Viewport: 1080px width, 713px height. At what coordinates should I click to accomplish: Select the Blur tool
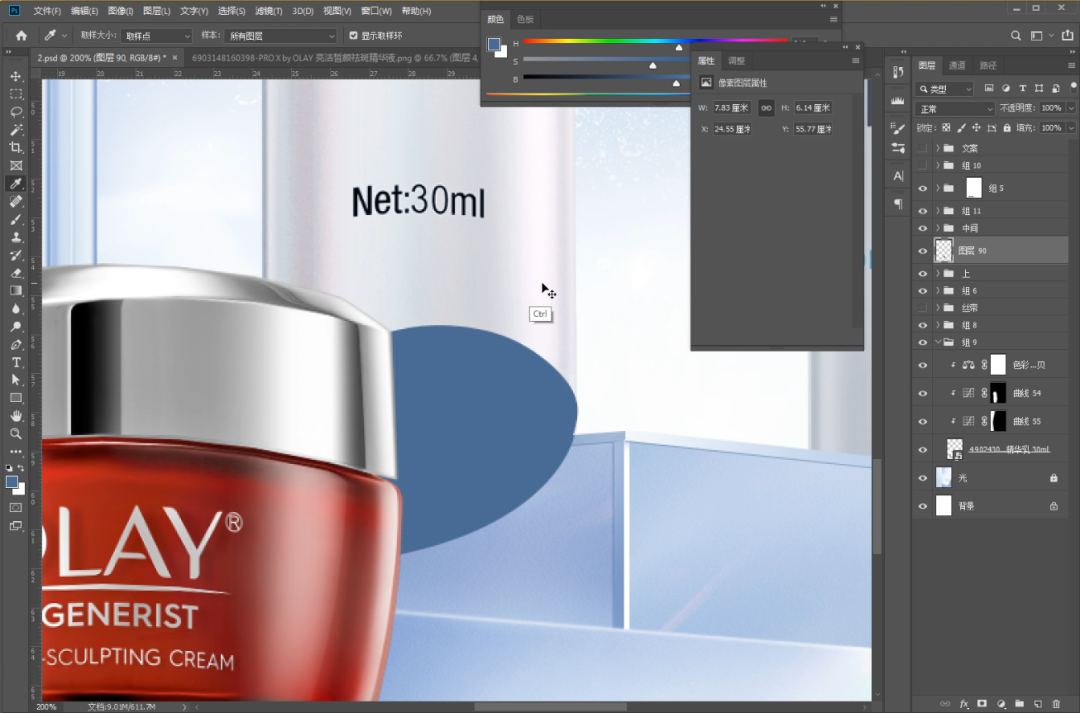tap(16, 309)
